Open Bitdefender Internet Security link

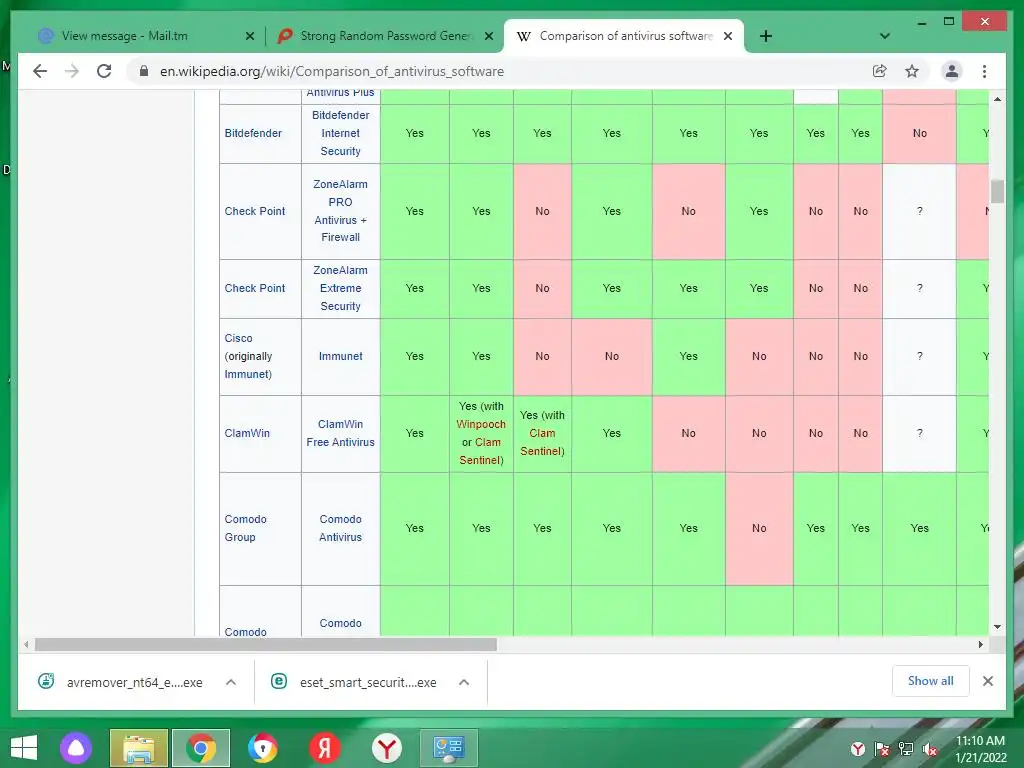point(340,133)
